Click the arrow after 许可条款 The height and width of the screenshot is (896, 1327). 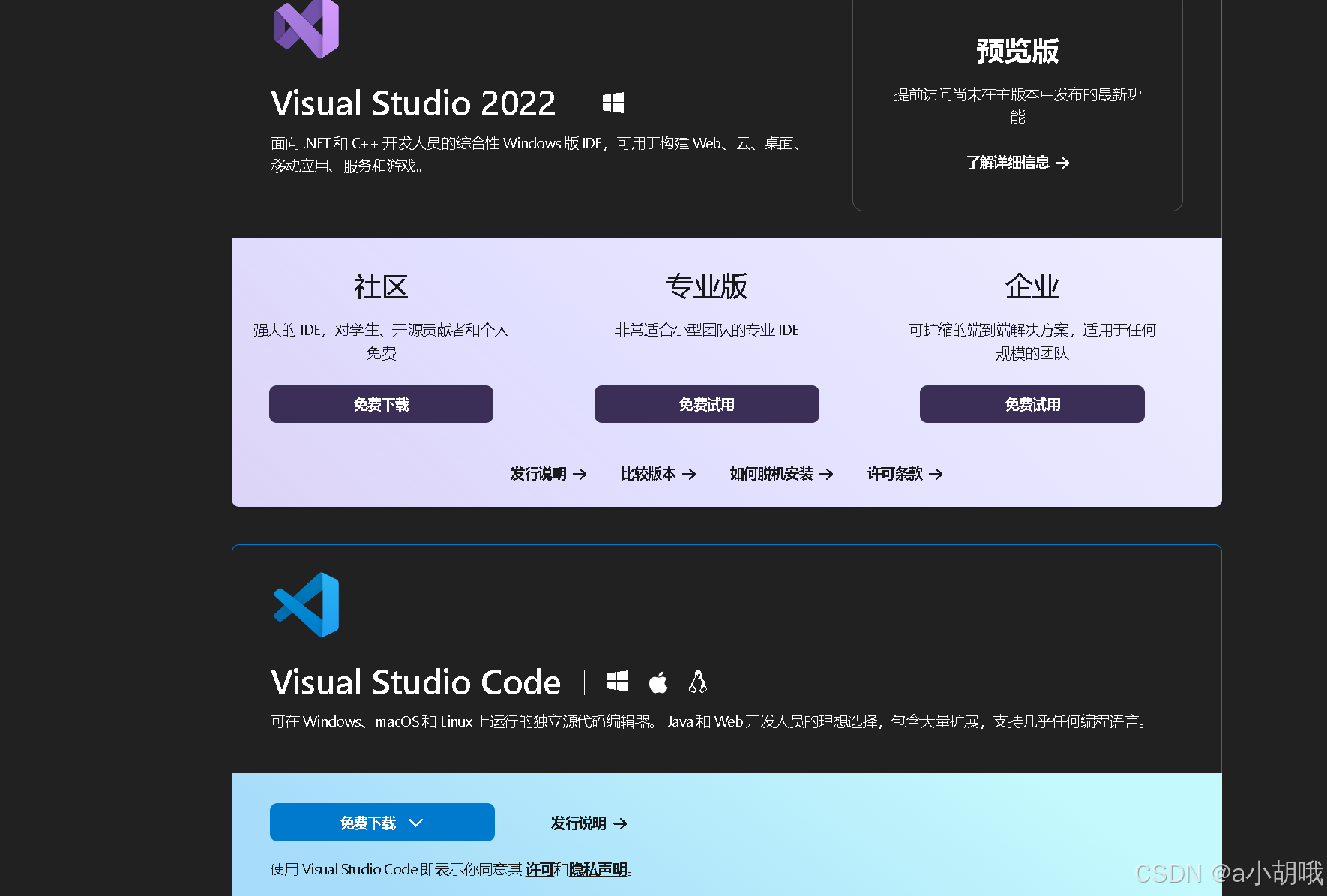pyautogui.click(x=936, y=474)
